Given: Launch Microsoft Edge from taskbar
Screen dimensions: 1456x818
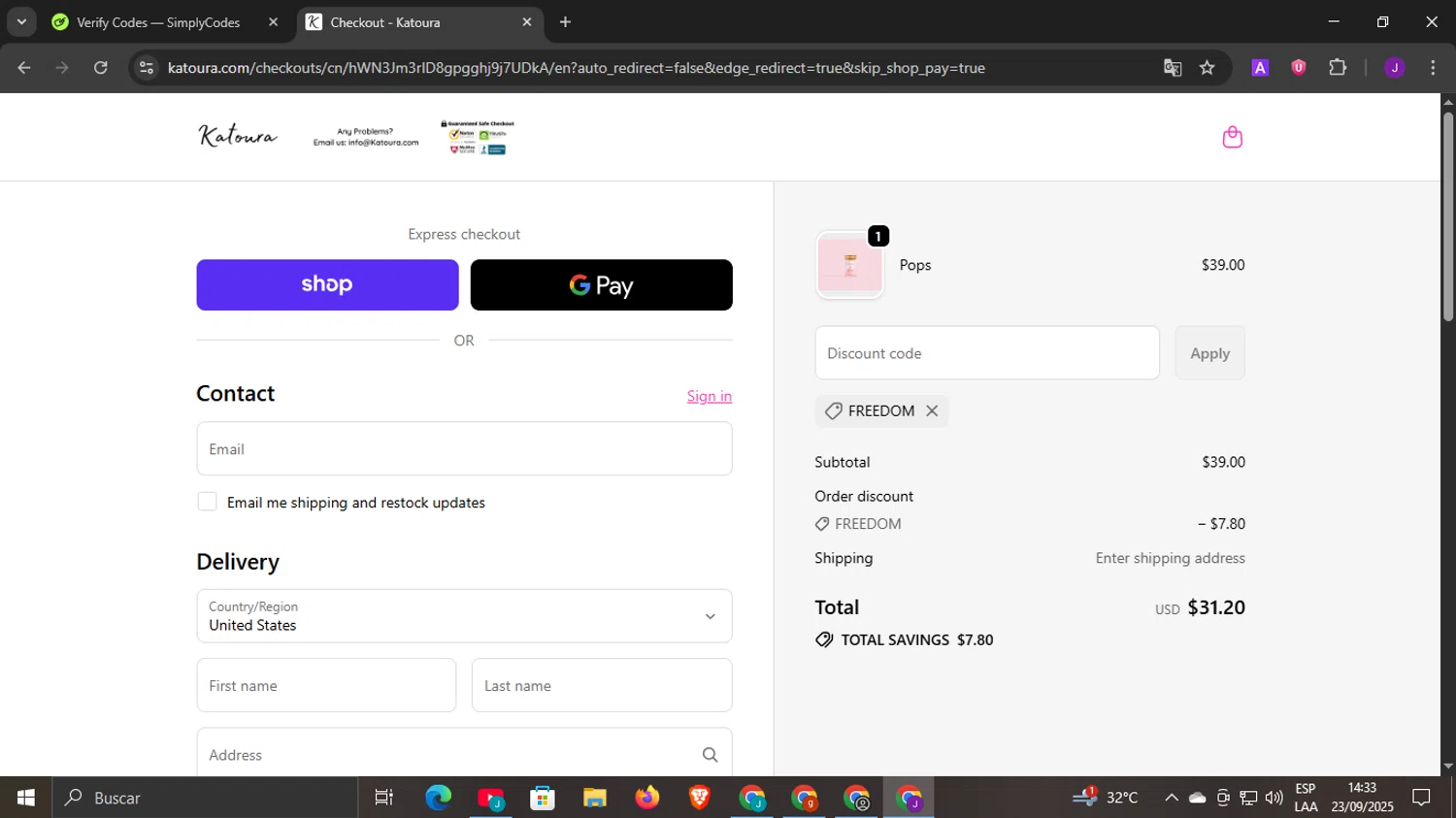Looking at the screenshot, I should coord(438,798).
